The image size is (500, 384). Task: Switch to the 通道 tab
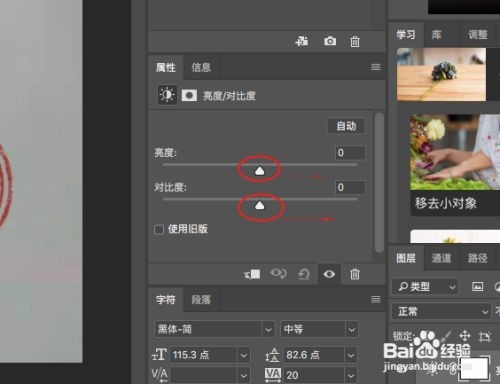[x=441, y=258]
